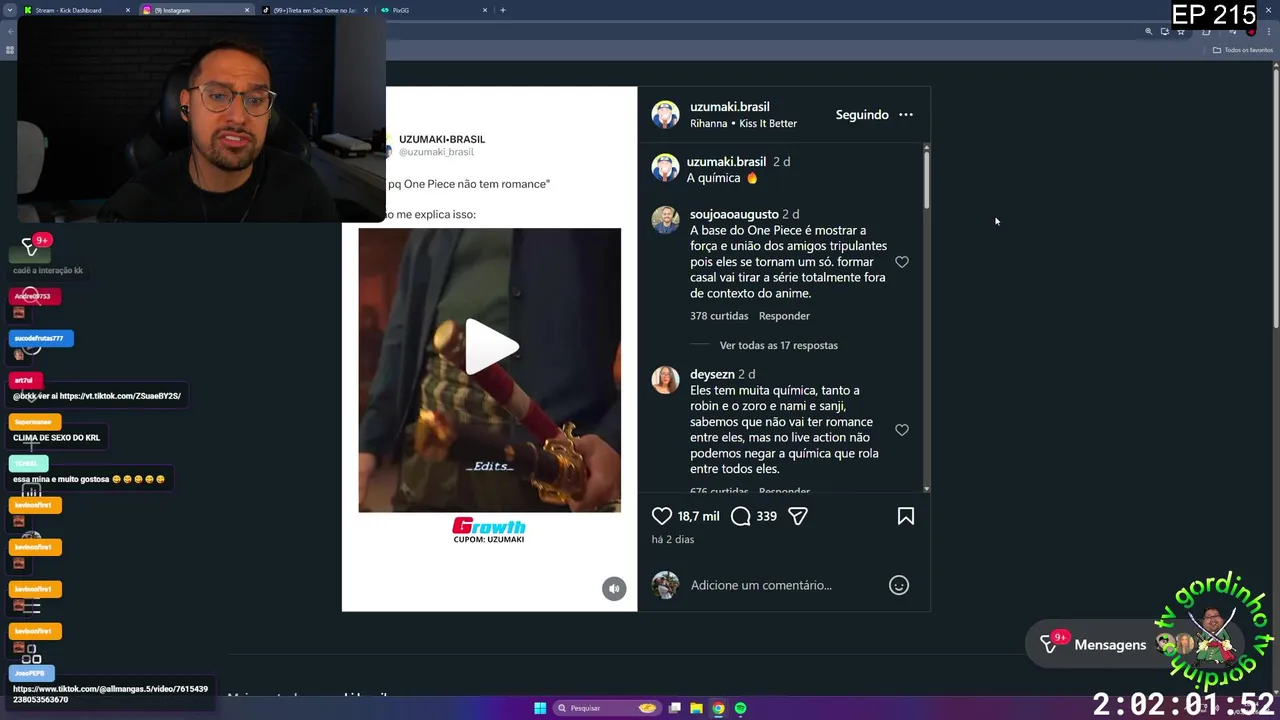The image size is (1280, 720).
Task: Open Chrome from the taskbar
Action: point(718,708)
